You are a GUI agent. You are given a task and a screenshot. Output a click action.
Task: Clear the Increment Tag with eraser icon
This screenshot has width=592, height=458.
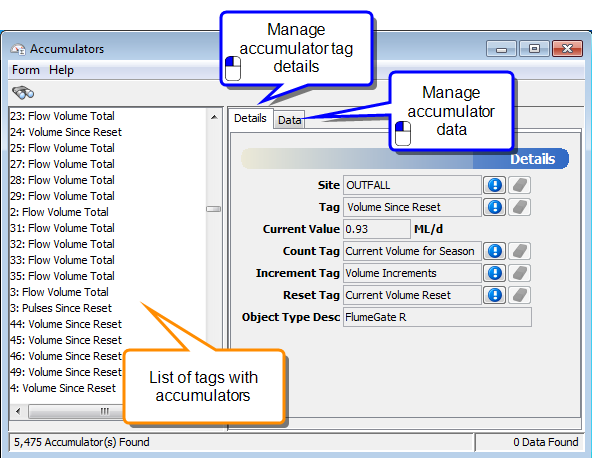(x=520, y=273)
